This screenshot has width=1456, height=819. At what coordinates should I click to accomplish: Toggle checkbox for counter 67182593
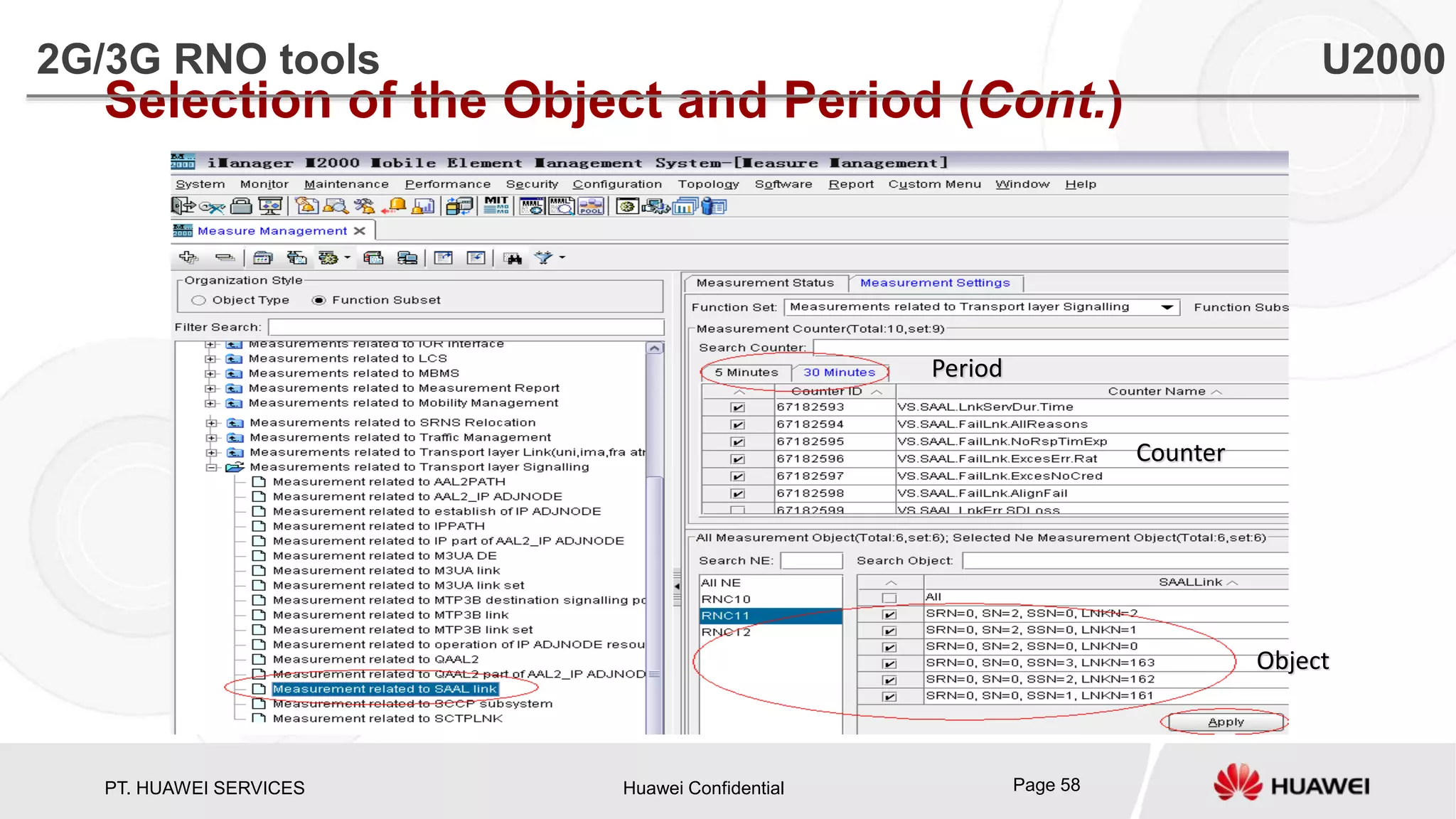tap(738, 408)
